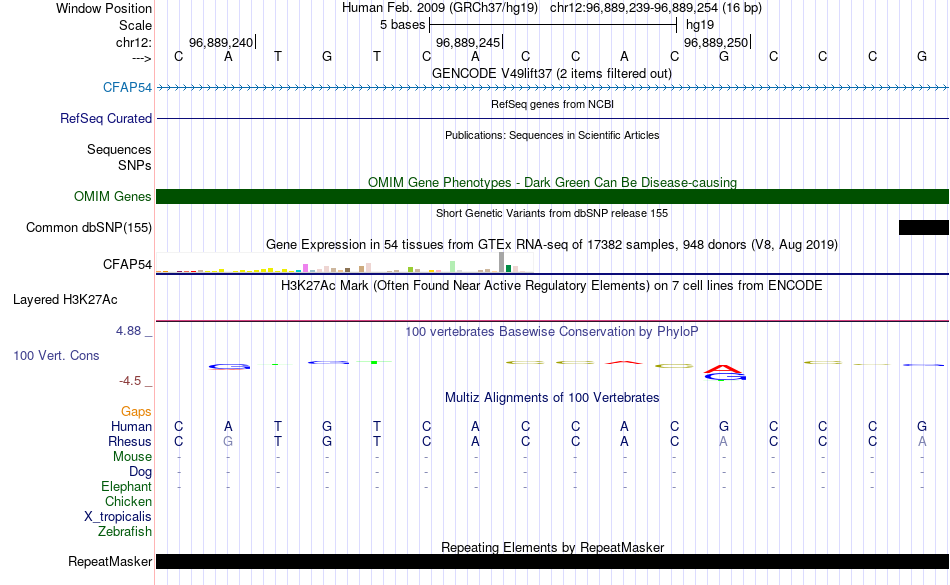The width and height of the screenshot is (950, 585).
Task: Open the Basewise Conservation by PhyloP title
Action: pos(552,331)
